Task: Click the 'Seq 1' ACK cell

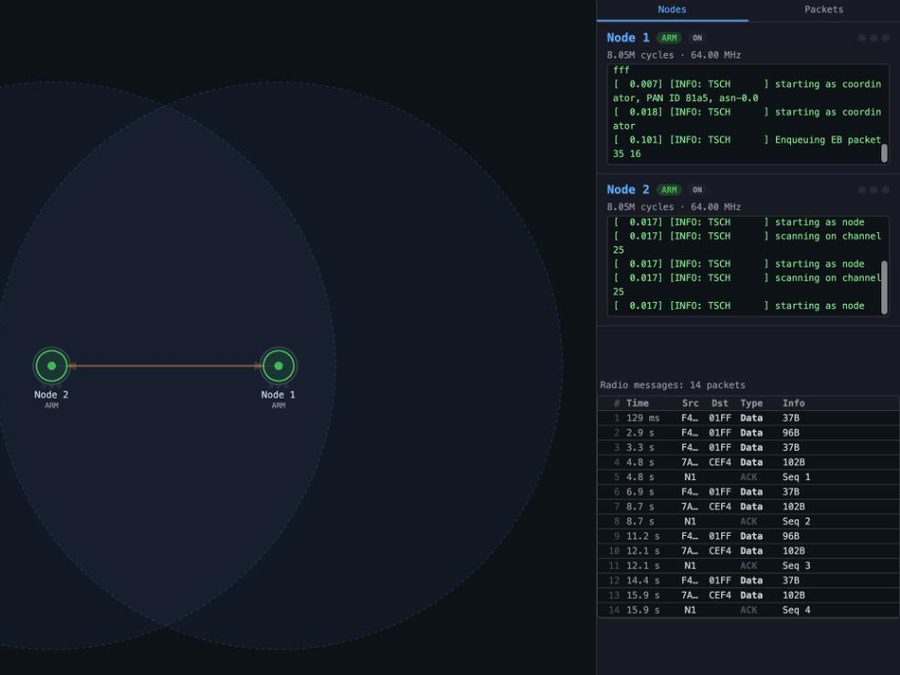Action: tap(796, 477)
